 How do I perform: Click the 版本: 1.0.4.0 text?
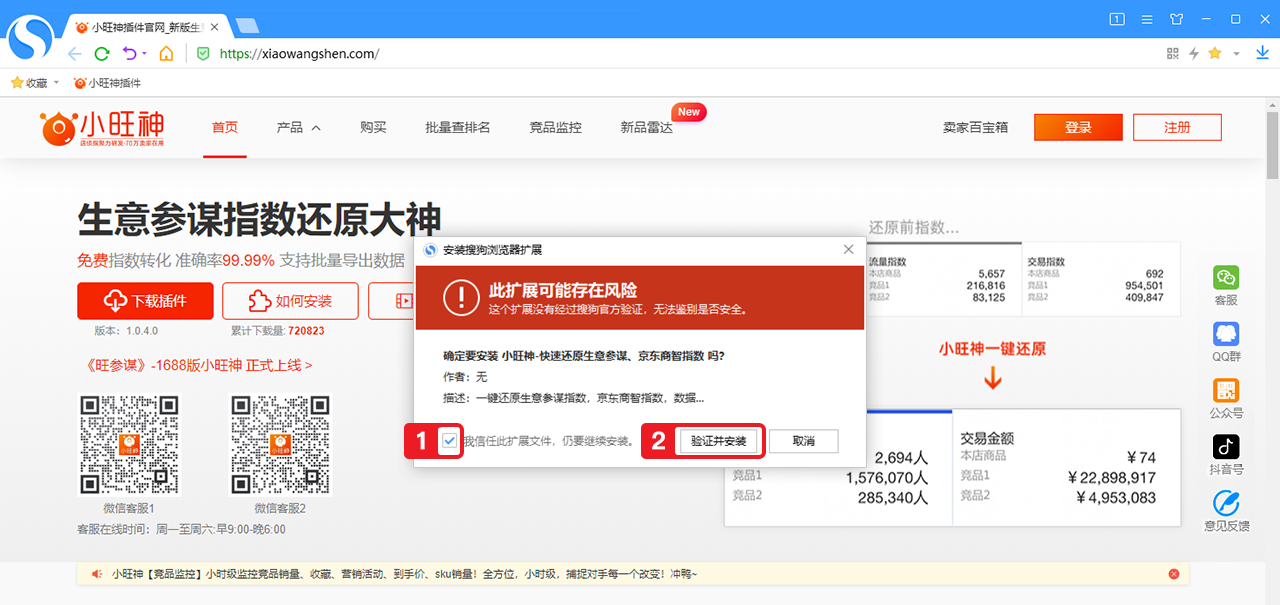126,330
